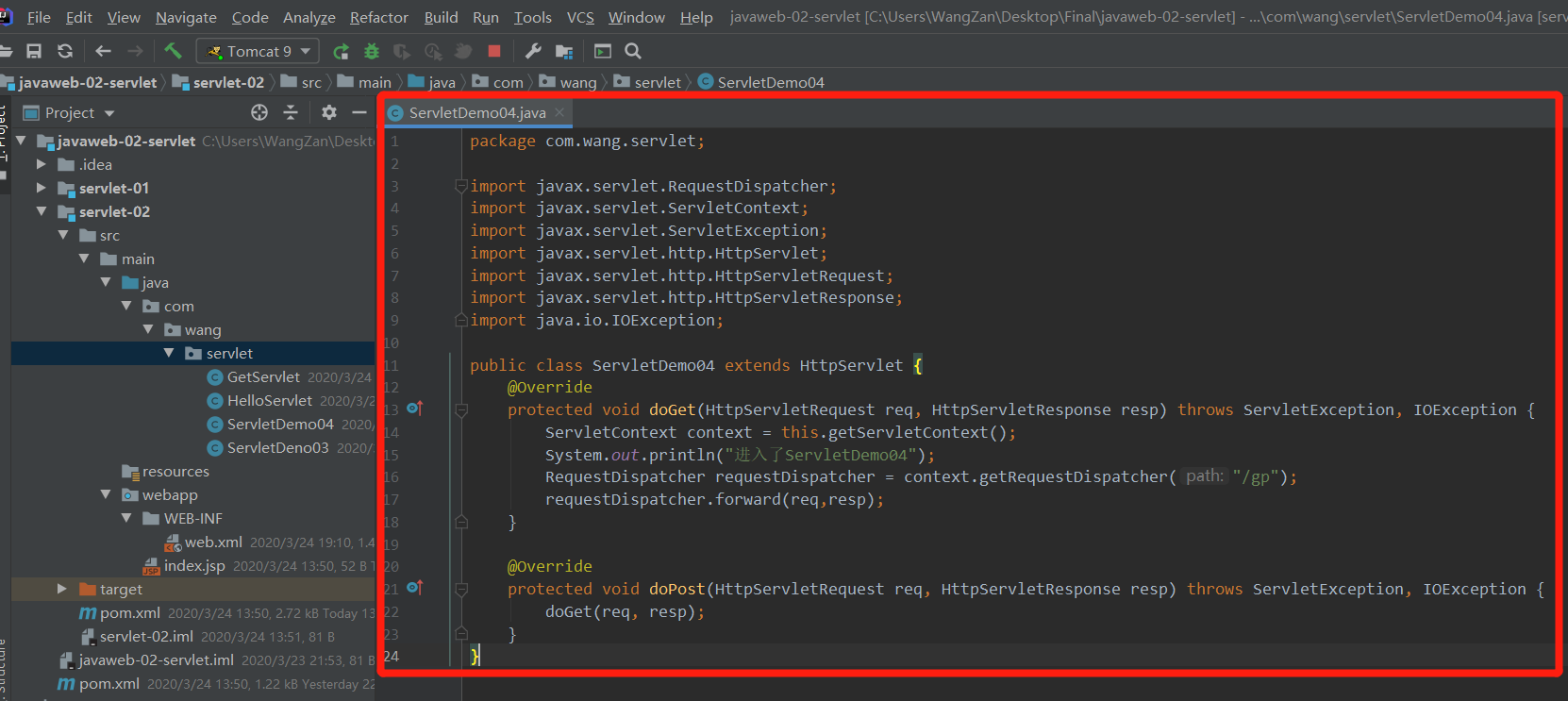Screen dimensions: 1568x701
Task: Click the doGet(req, resp); call in doPost
Action: click(625, 611)
